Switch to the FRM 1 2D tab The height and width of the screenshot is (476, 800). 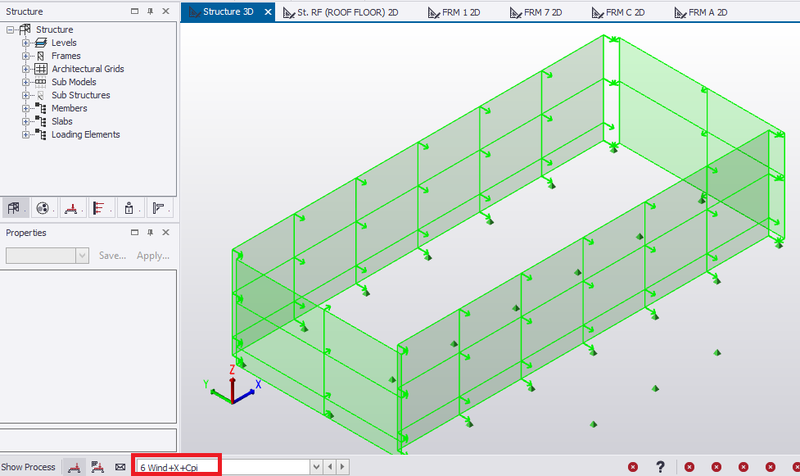click(x=454, y=12)
